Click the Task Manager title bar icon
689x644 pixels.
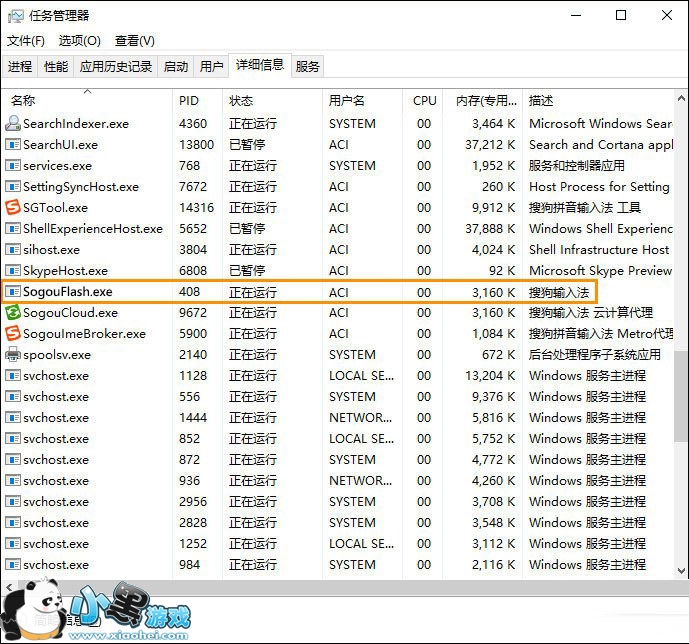(15, 16)
